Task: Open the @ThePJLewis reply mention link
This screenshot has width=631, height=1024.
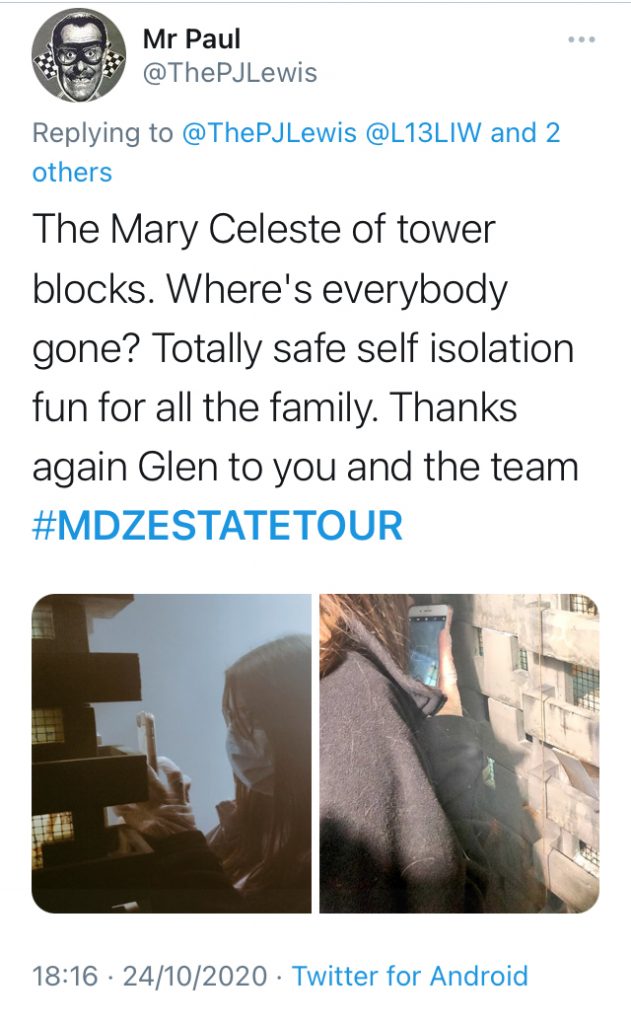Action: [270, 133]
